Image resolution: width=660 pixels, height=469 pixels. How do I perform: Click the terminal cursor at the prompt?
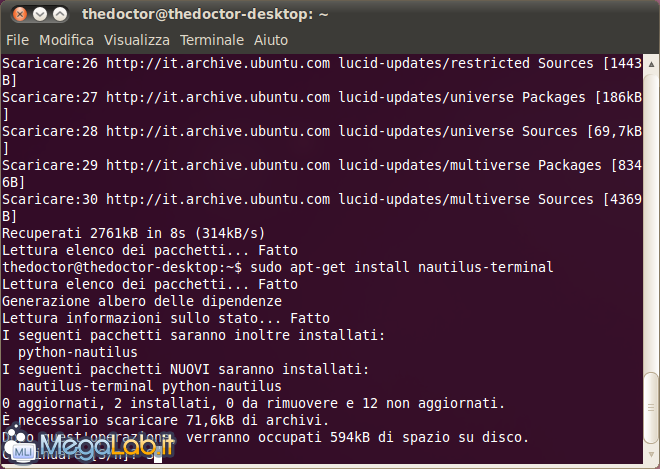[158, 456]
